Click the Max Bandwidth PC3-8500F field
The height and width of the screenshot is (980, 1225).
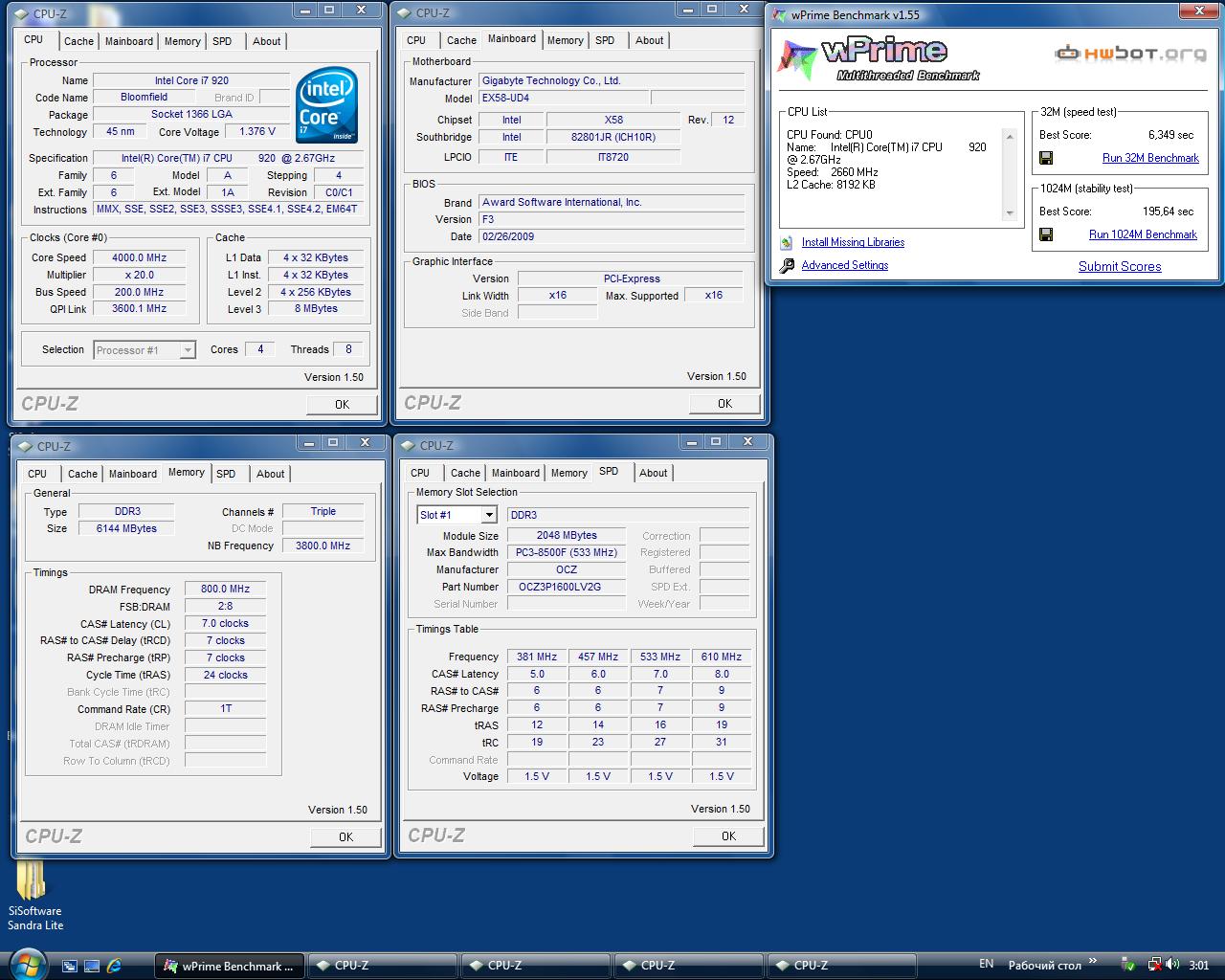[x=566, y=553]
